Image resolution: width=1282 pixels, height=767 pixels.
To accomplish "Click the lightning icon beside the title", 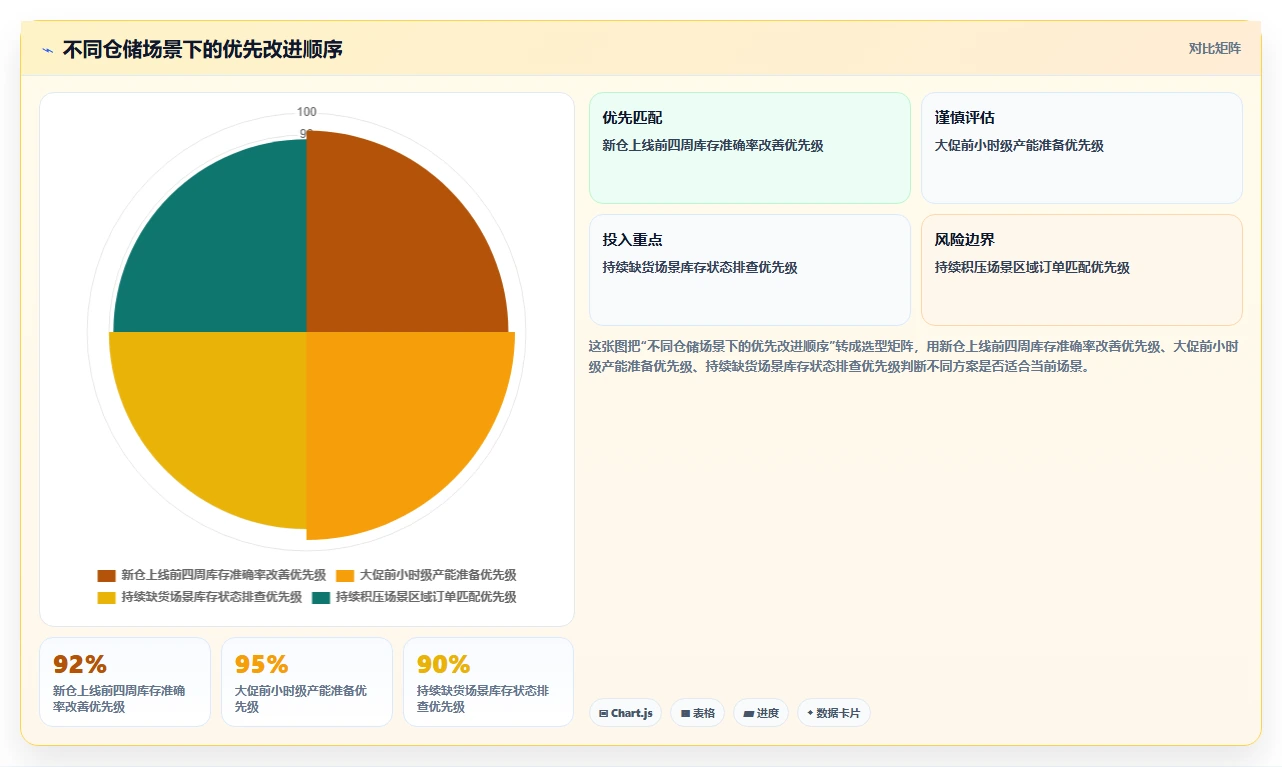I will coord(48,50).
